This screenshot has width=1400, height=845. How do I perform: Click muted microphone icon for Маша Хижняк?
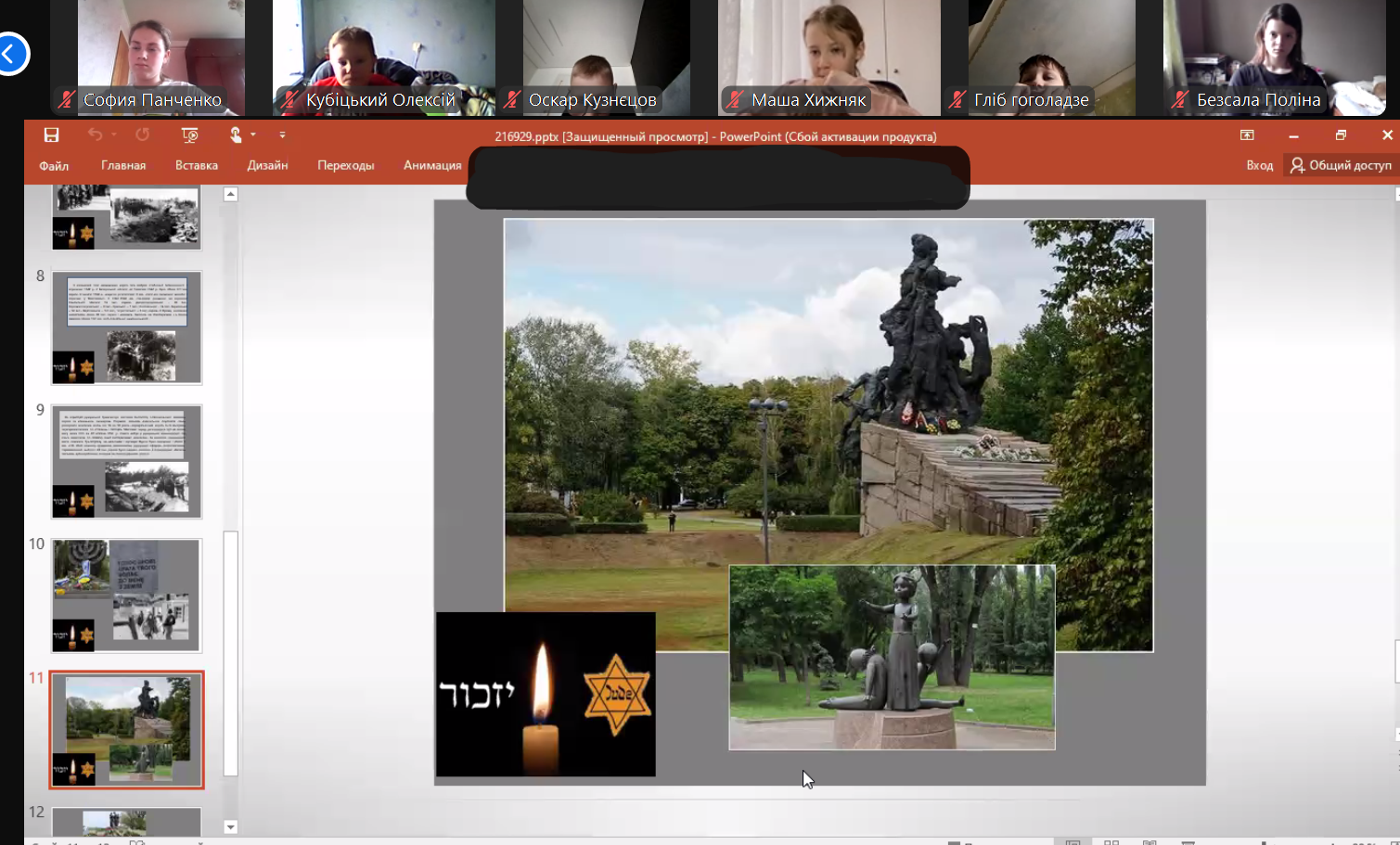pos(735,99)
